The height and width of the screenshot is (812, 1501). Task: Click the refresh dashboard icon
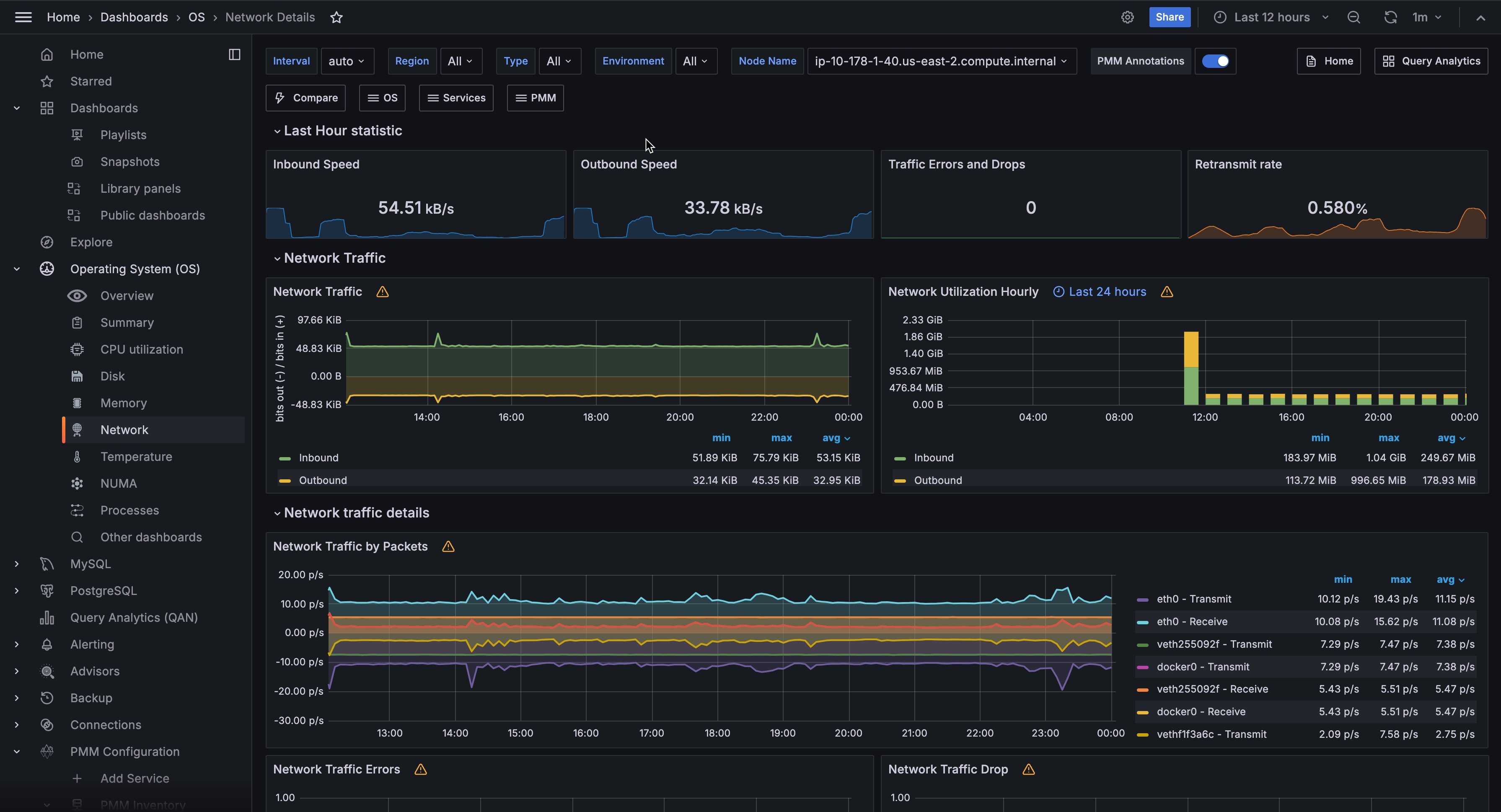click(1390, 18)
